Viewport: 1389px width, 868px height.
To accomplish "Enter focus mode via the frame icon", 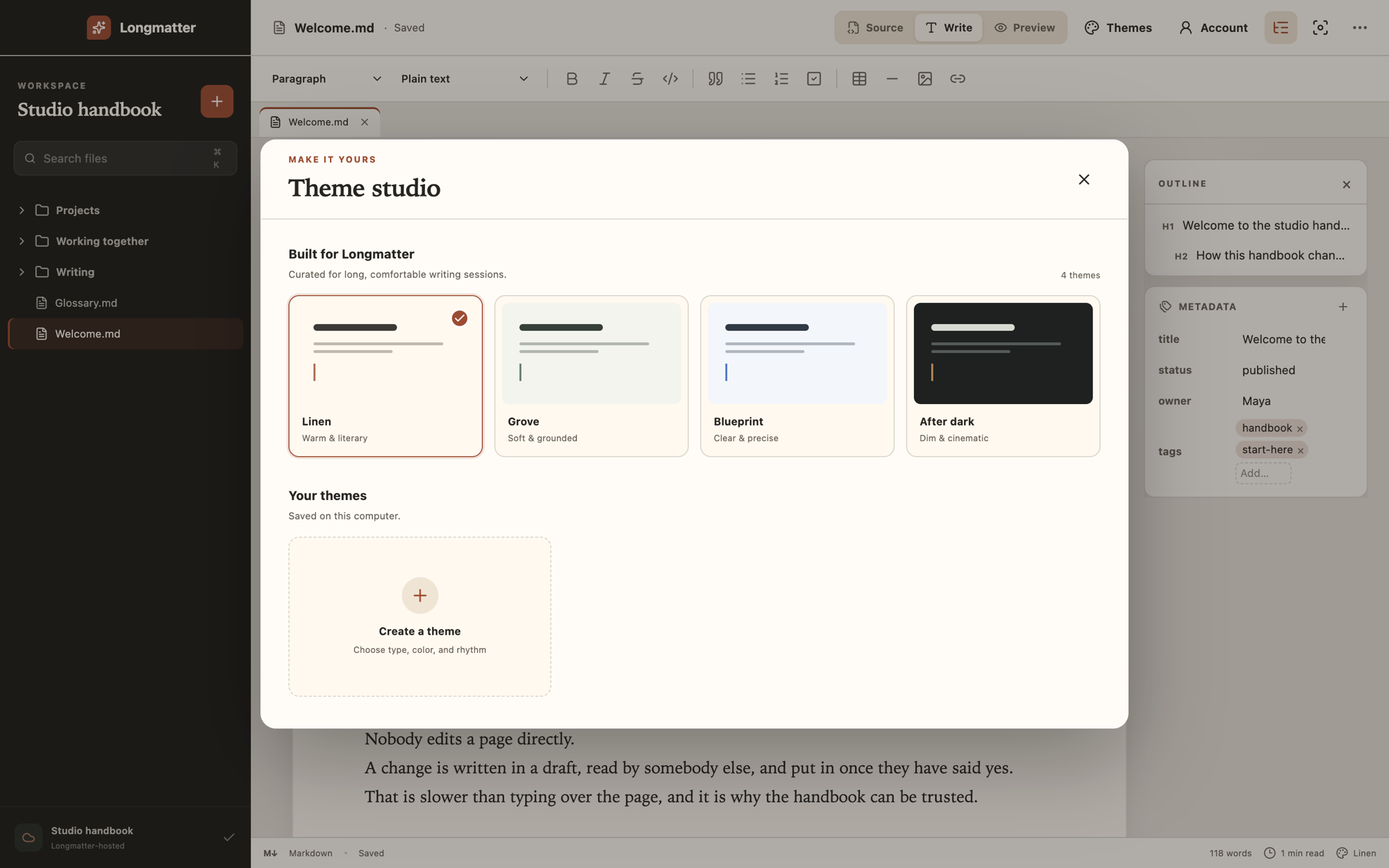I will coord(1320,28).
